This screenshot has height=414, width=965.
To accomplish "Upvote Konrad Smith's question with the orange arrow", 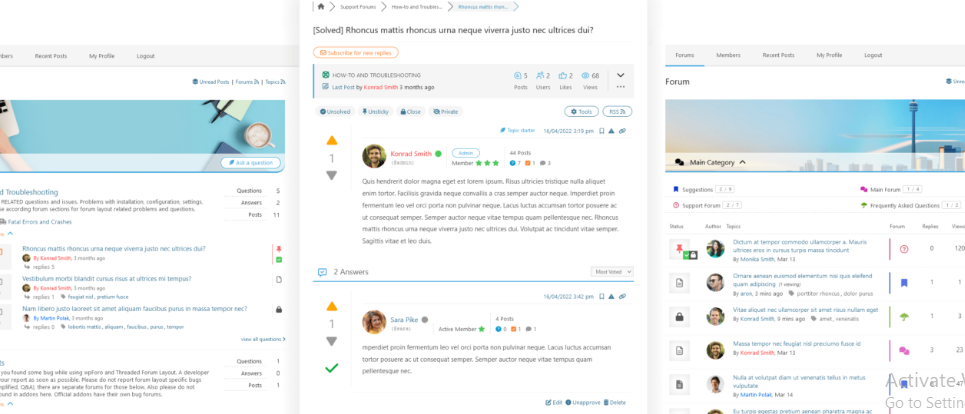I will [332, 140].
